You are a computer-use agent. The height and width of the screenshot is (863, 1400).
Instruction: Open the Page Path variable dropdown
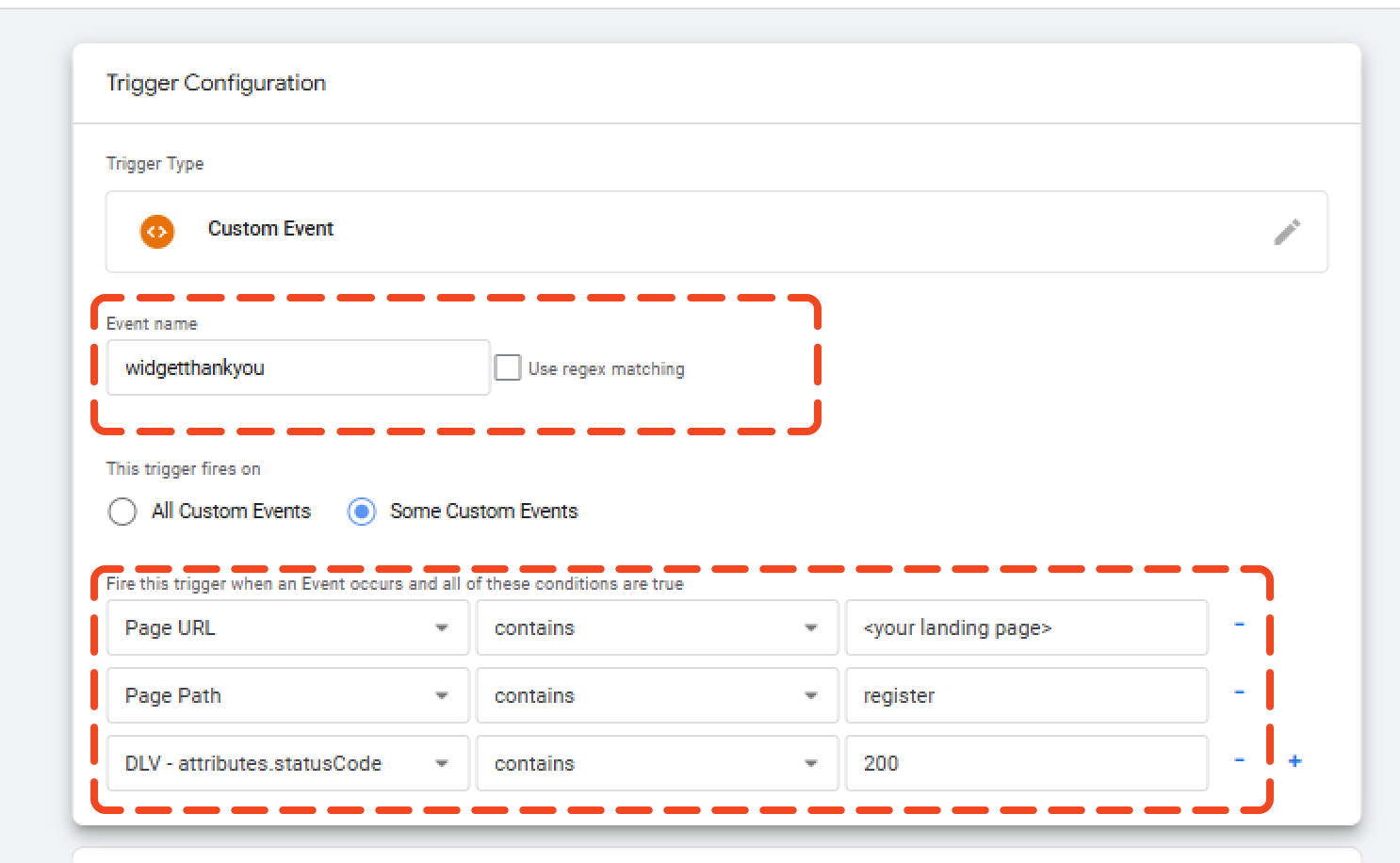tap(287, 696)
